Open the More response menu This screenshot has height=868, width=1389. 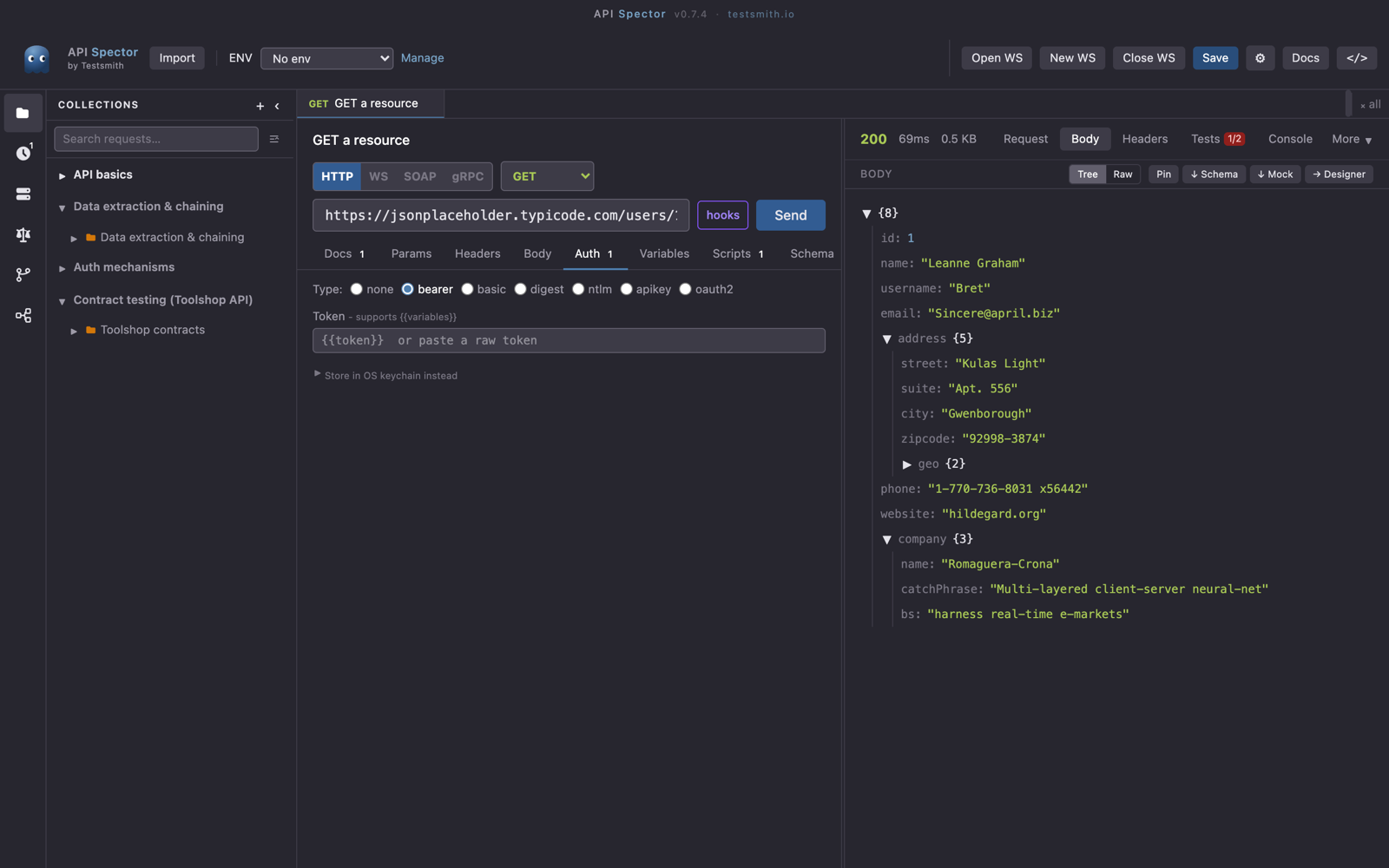click(1352, 139)
